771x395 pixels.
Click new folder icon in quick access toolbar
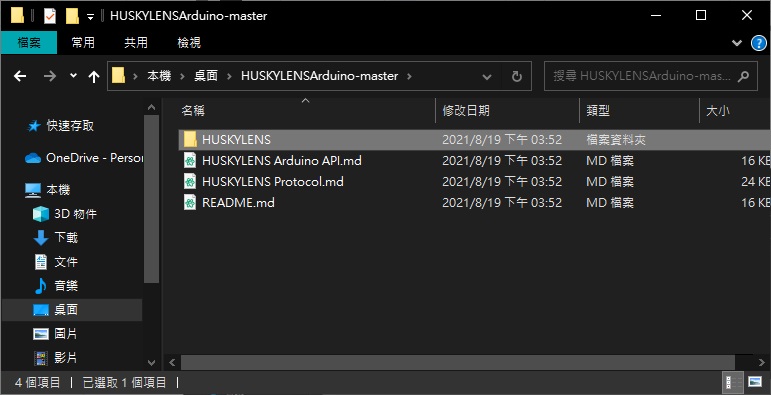point(72,16)
